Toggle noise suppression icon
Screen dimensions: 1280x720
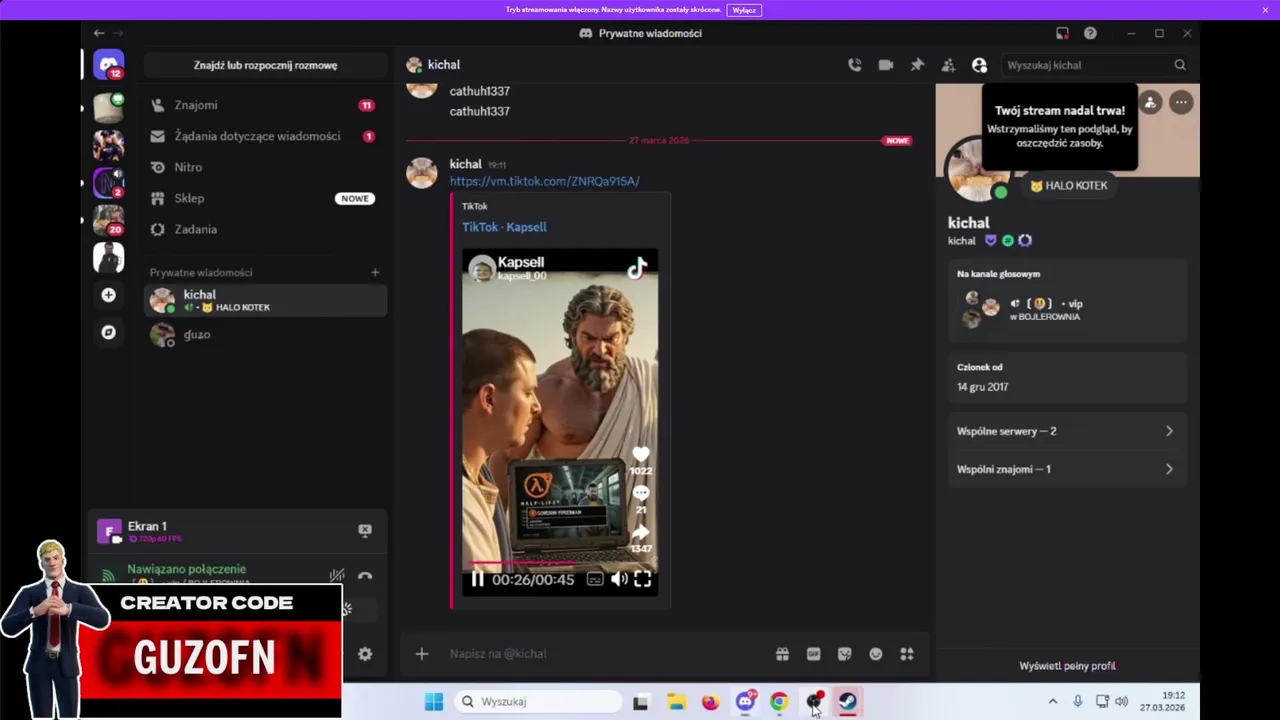[x=337, y=576]
